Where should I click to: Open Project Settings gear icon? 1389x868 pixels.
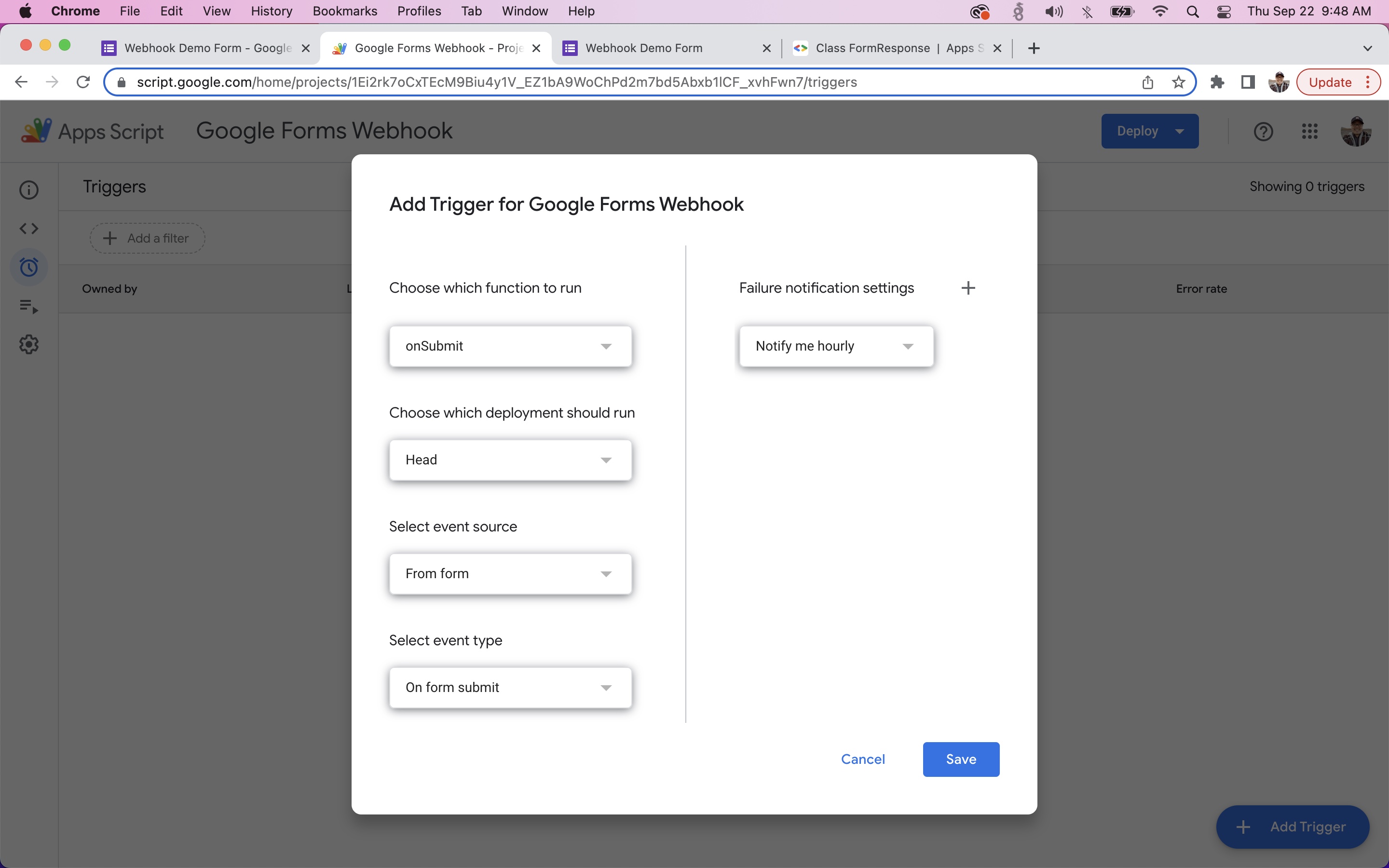click(29, 344)
